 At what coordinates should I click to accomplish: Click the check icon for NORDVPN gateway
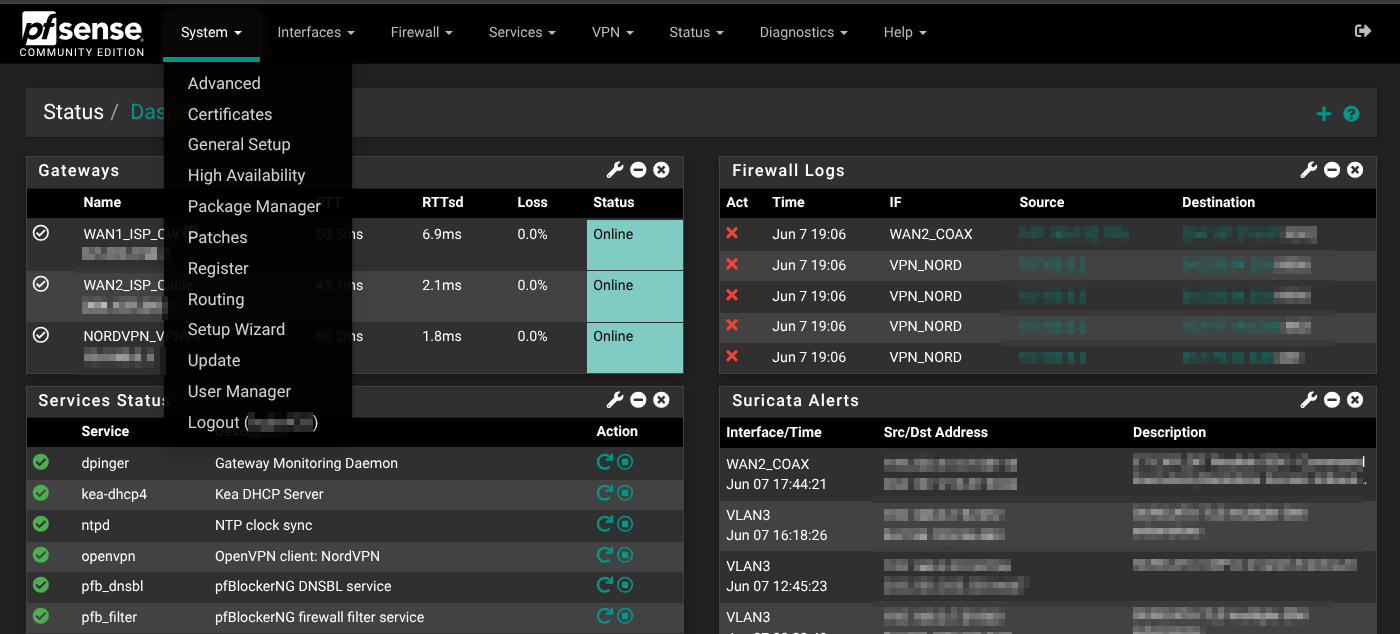click(41, 335)
